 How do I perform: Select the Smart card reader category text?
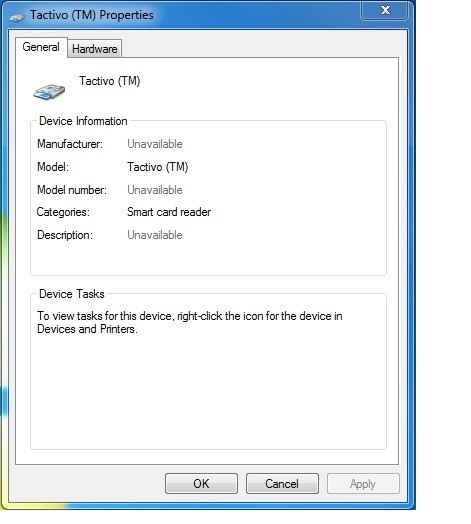click(169, 212)
